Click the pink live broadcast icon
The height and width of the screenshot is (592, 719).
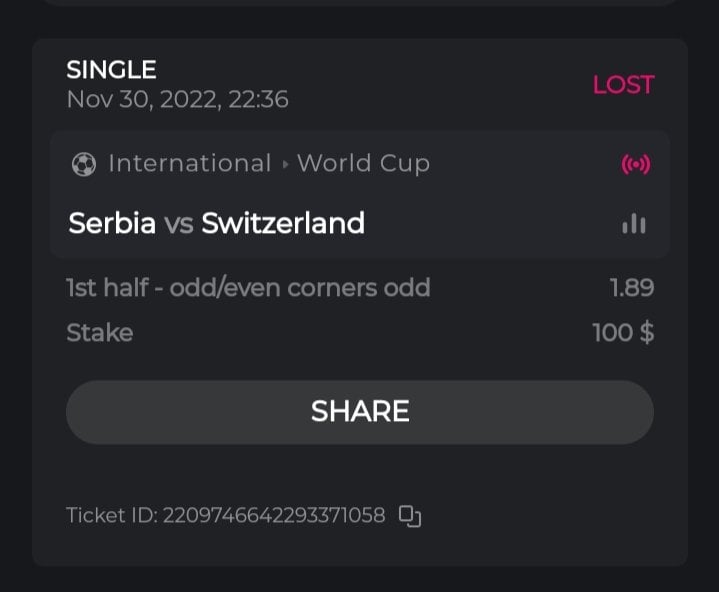(635, 164)
